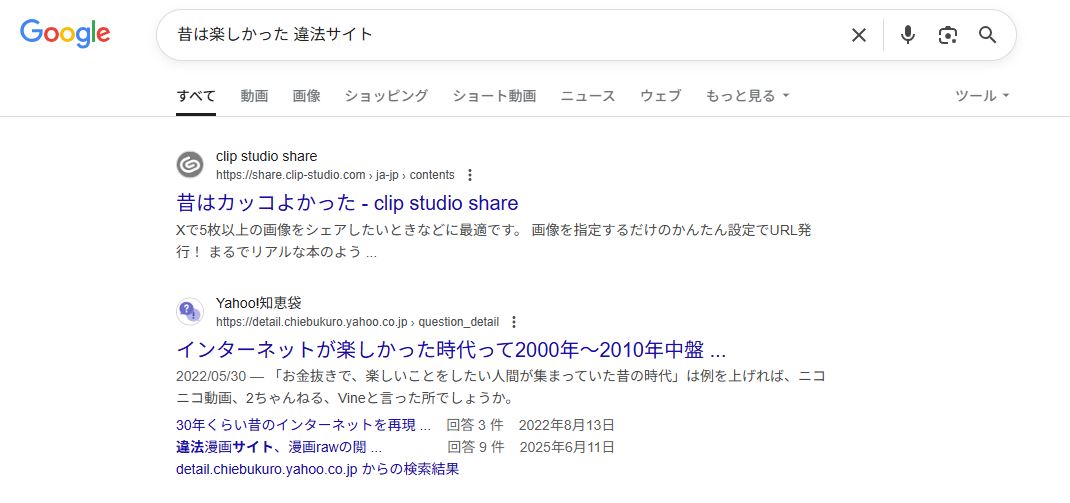Clear the search box with the X icon
This screenshot has width=1070, height=503.
(858, 35)
